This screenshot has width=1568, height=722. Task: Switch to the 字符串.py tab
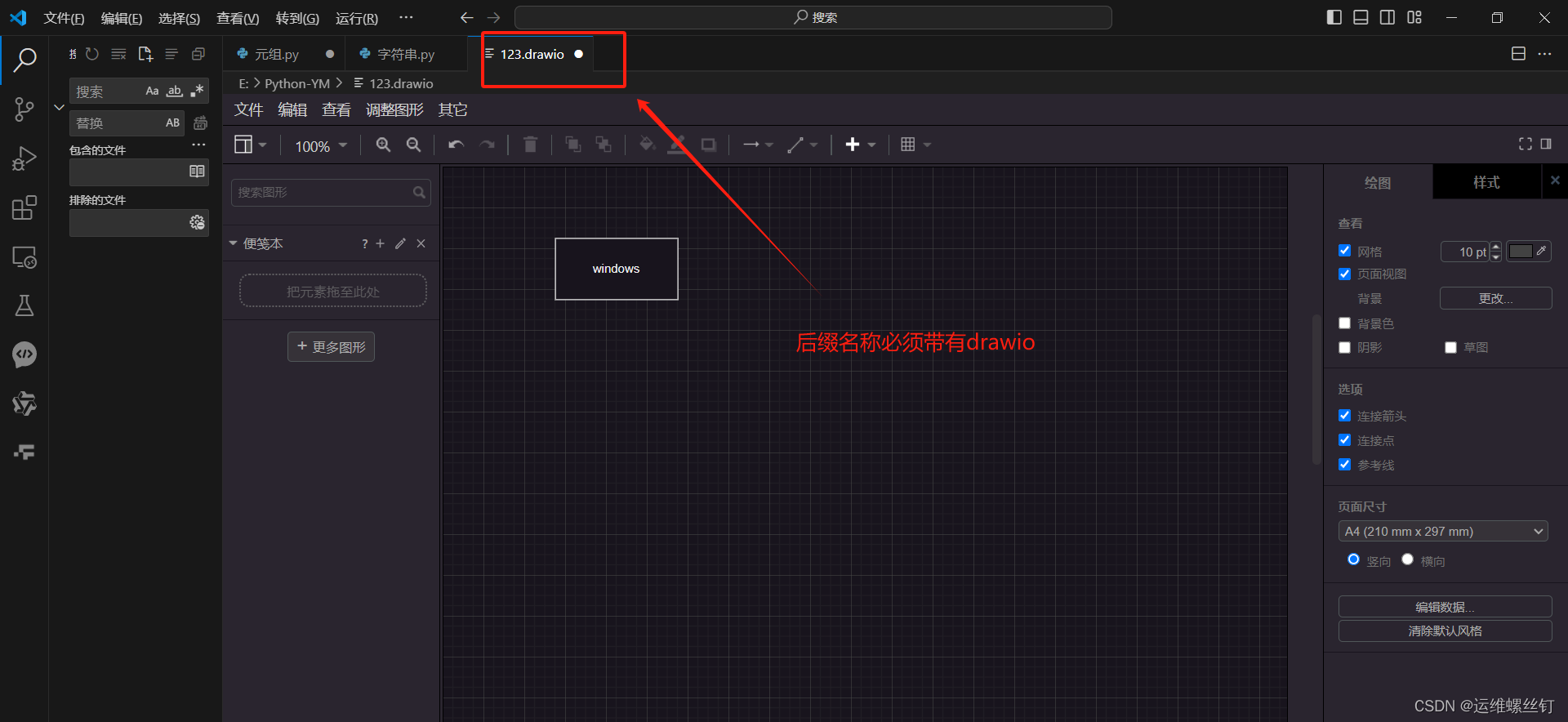click(405, 54)
